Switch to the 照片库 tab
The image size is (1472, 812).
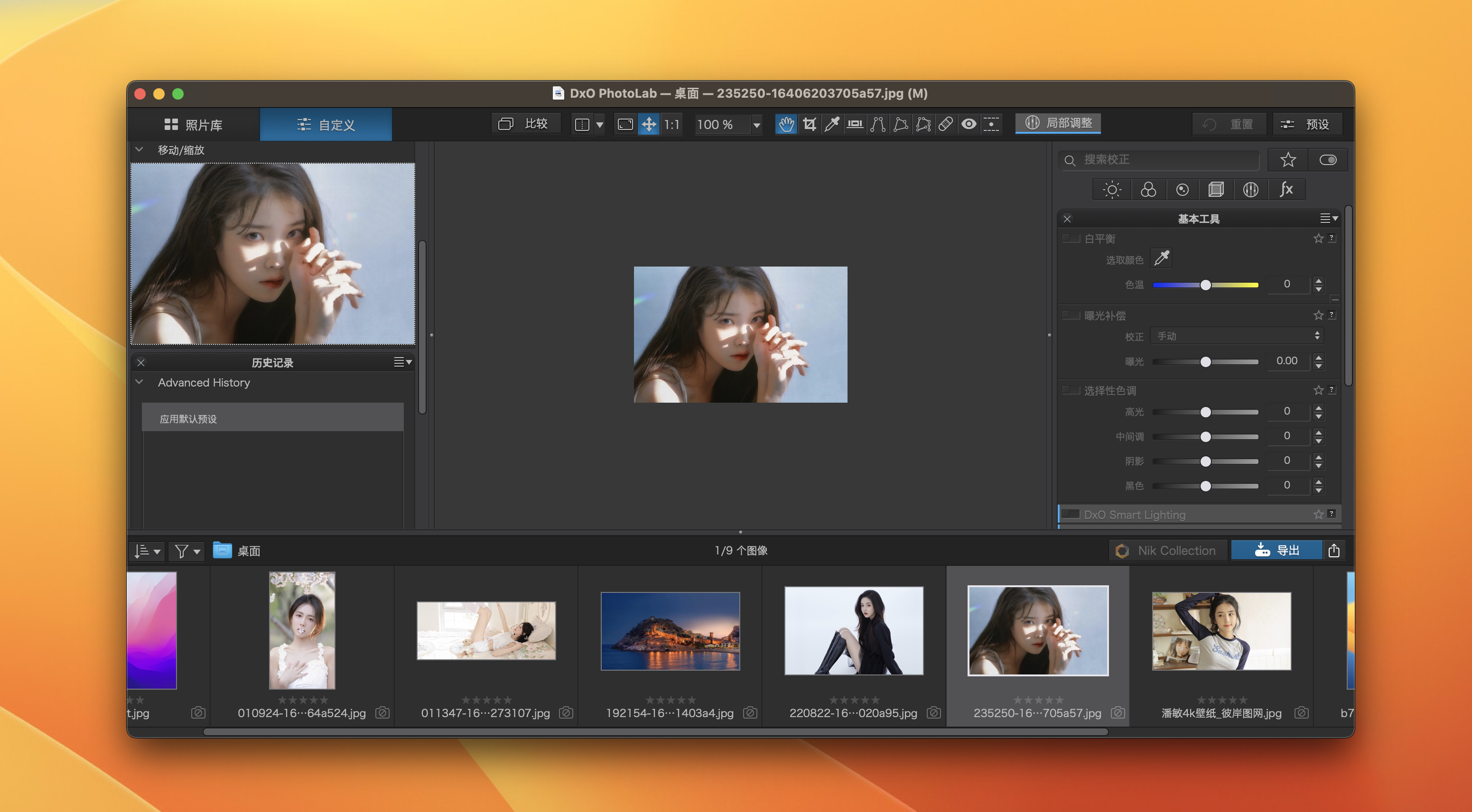pyautogui.click(x=193, y=124)
